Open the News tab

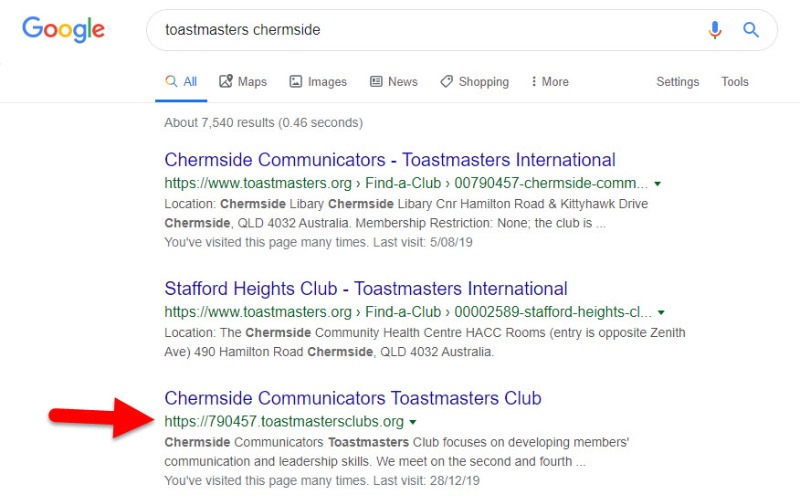393,82
